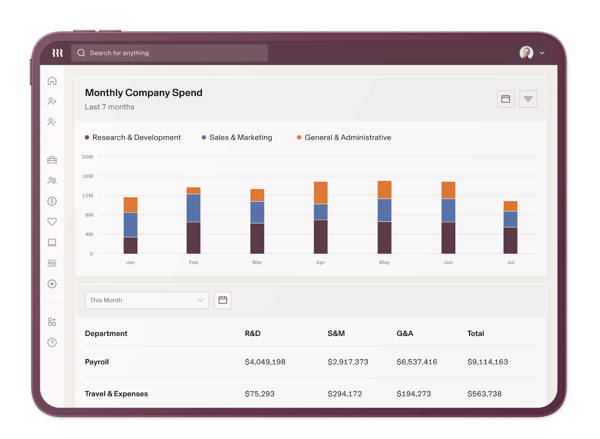Expand the profile avatar chevron menu
The image size is (600, 439).
tap(542, 53)
